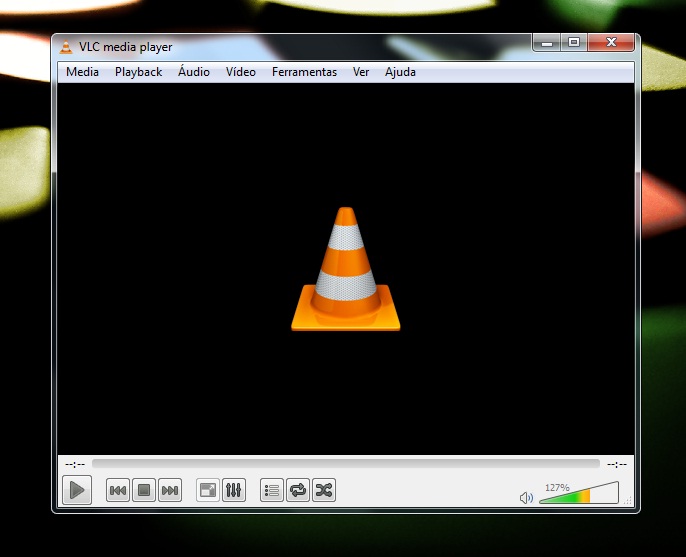Image resolution: width=686 pixels, height=557 pixels.
Task: Skip to next media track
Action: 170,490
